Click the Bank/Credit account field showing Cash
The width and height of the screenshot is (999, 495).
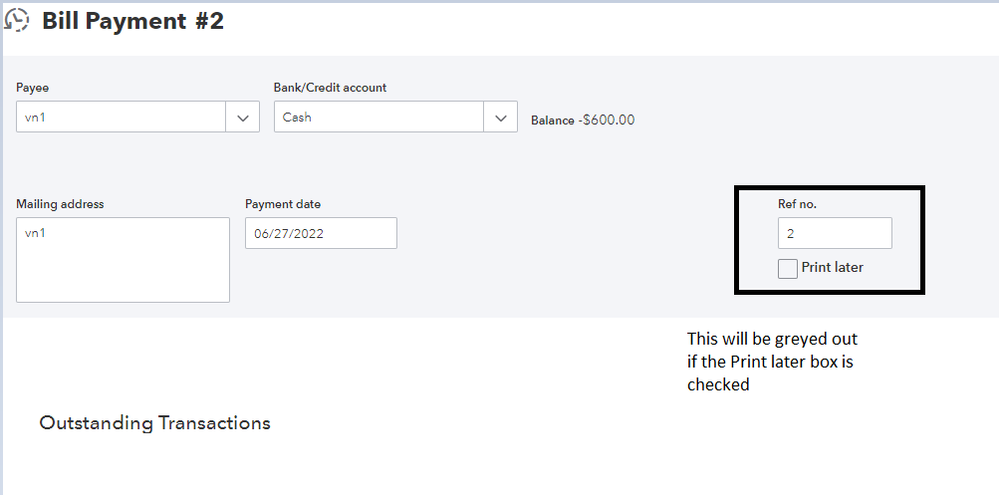click(x=378, y=117)
